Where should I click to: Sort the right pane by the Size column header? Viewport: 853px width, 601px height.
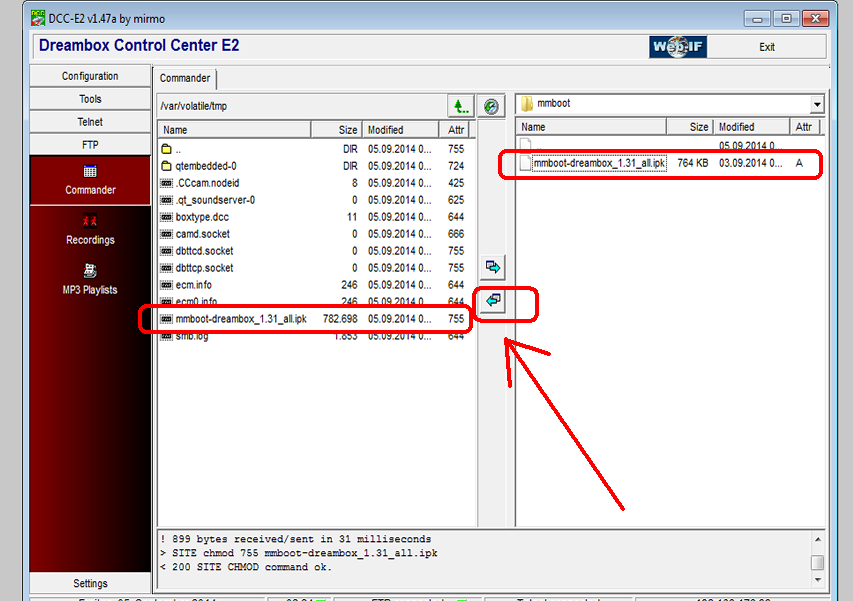pos(690,127)
